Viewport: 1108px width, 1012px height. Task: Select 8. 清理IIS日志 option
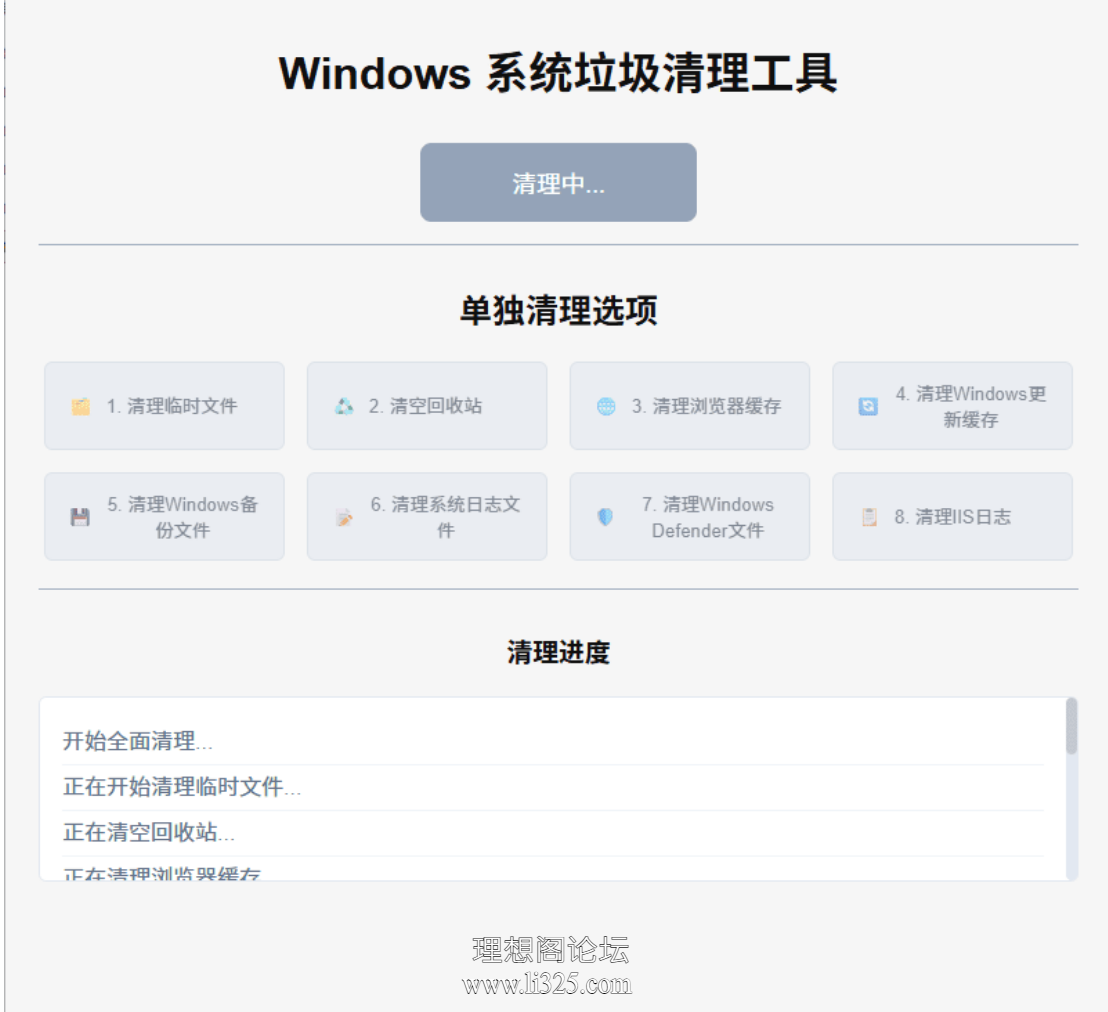953,517
